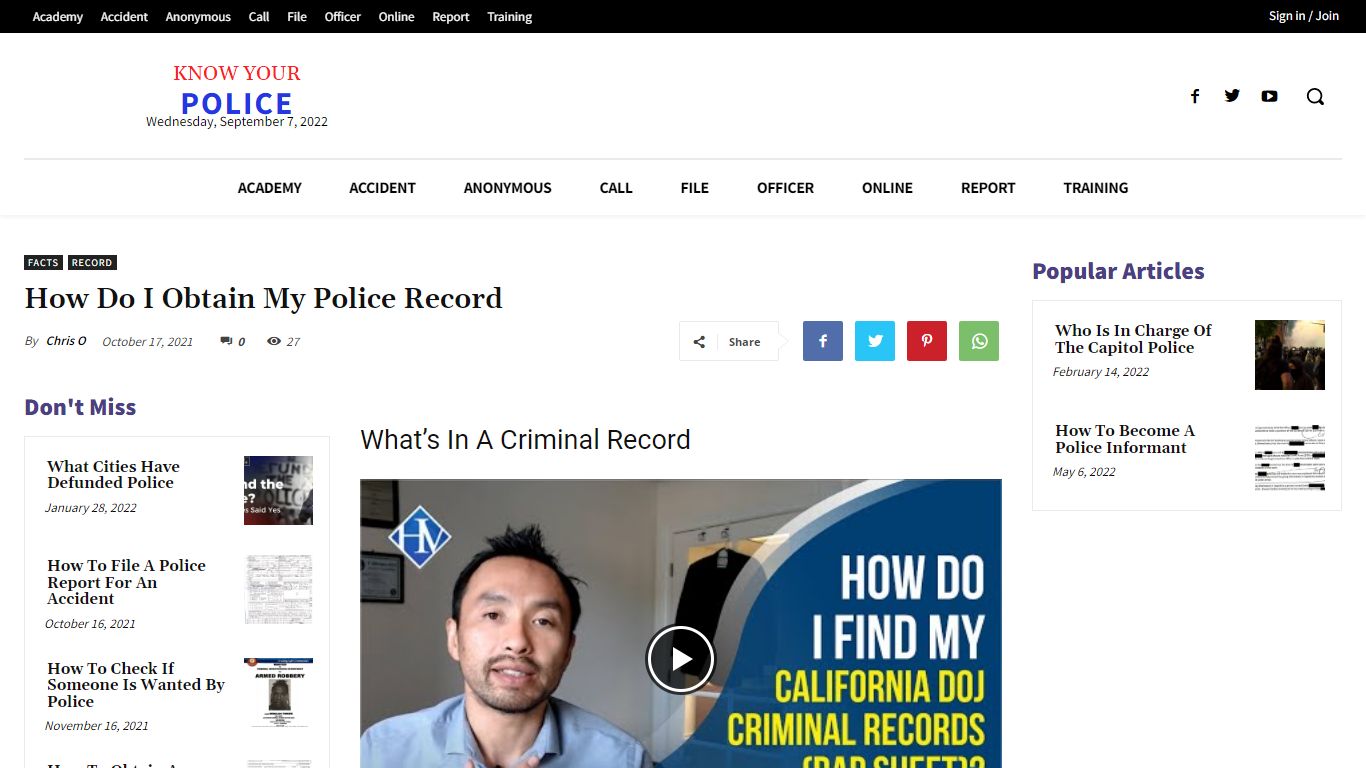1366x768 pixels.
Task: Click the Defunded Police article thumbnail
Action: pos(278,490)
